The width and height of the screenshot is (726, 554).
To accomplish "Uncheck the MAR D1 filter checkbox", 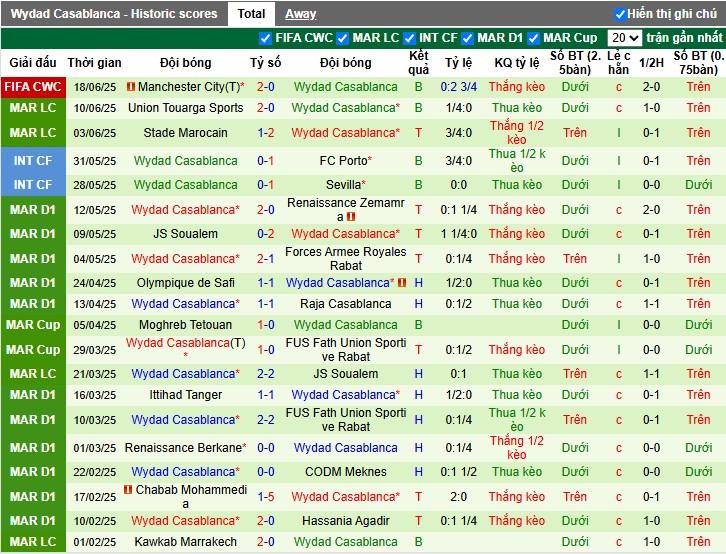I will point(468,38).
